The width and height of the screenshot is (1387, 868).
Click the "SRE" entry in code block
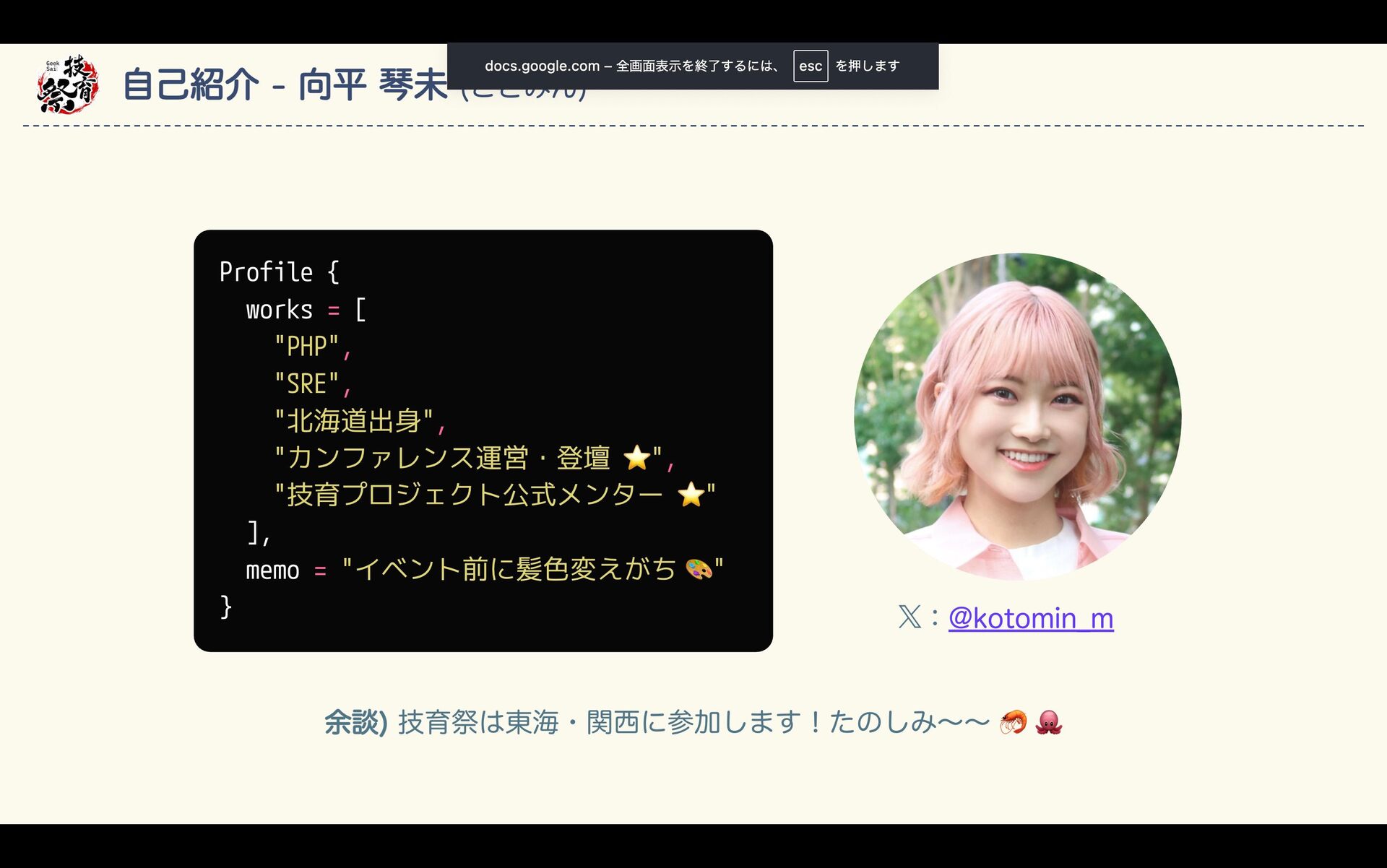[x=306, y=384]
